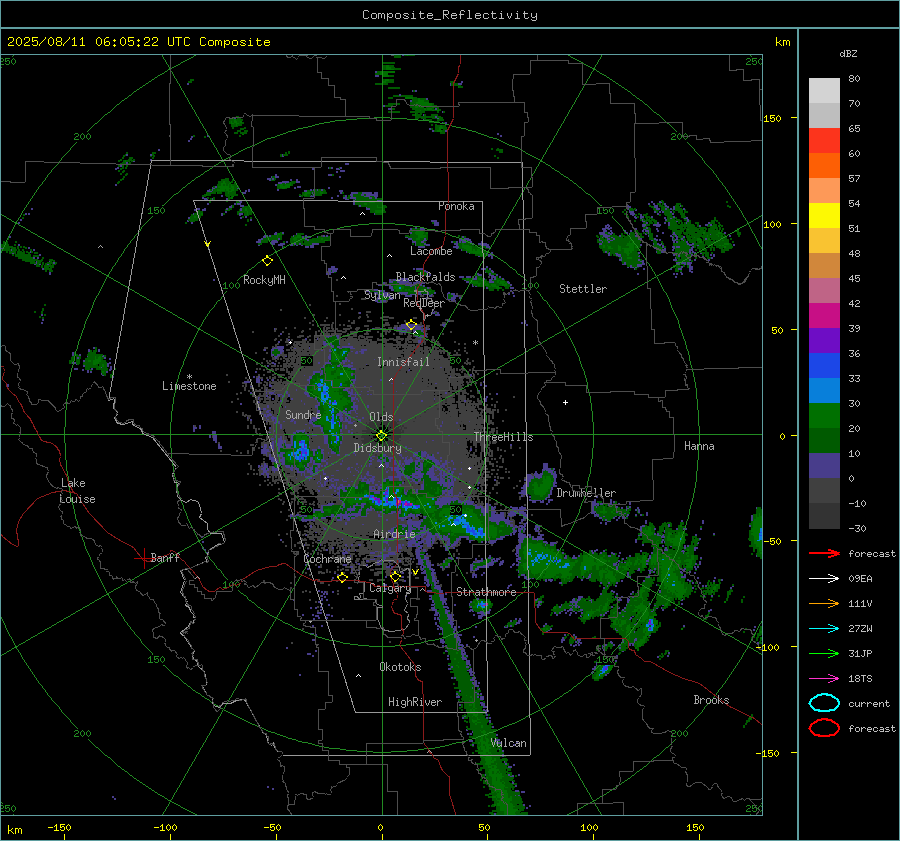Click the Sundre city label
Image resolution: width=900 pixels, height=841 pixels.
click(303, 415)
